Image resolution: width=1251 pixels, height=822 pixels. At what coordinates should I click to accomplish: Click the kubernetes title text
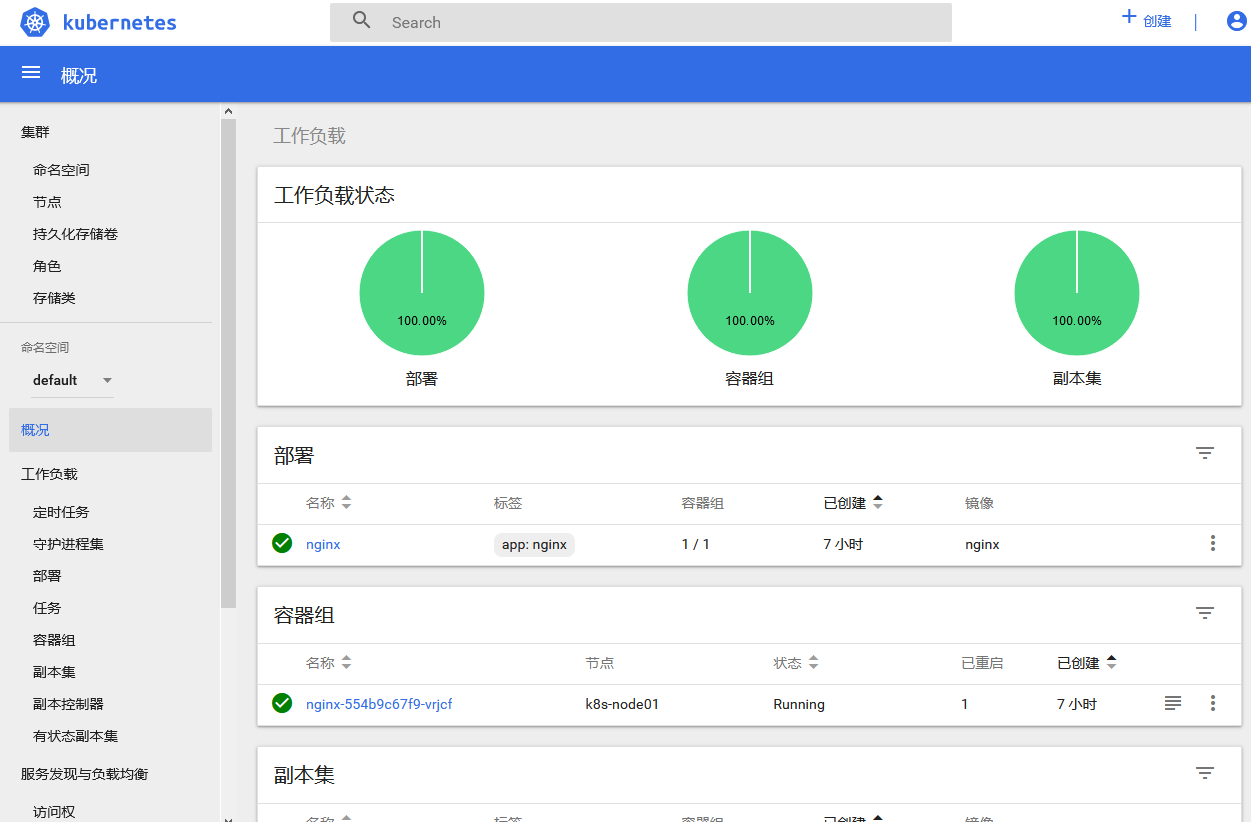119,22
